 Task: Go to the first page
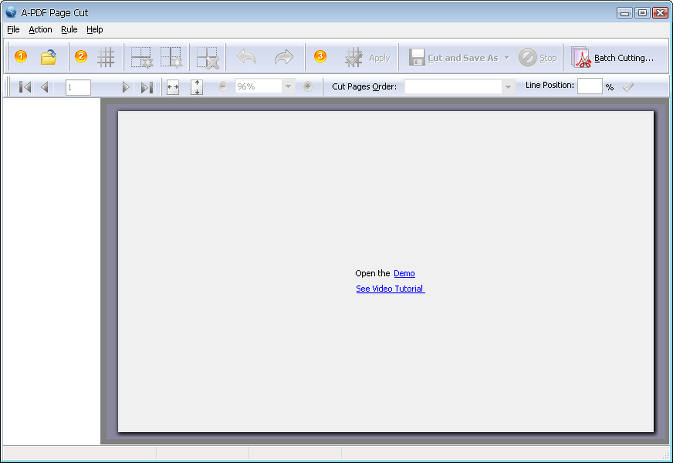click(x=25, y=87)
